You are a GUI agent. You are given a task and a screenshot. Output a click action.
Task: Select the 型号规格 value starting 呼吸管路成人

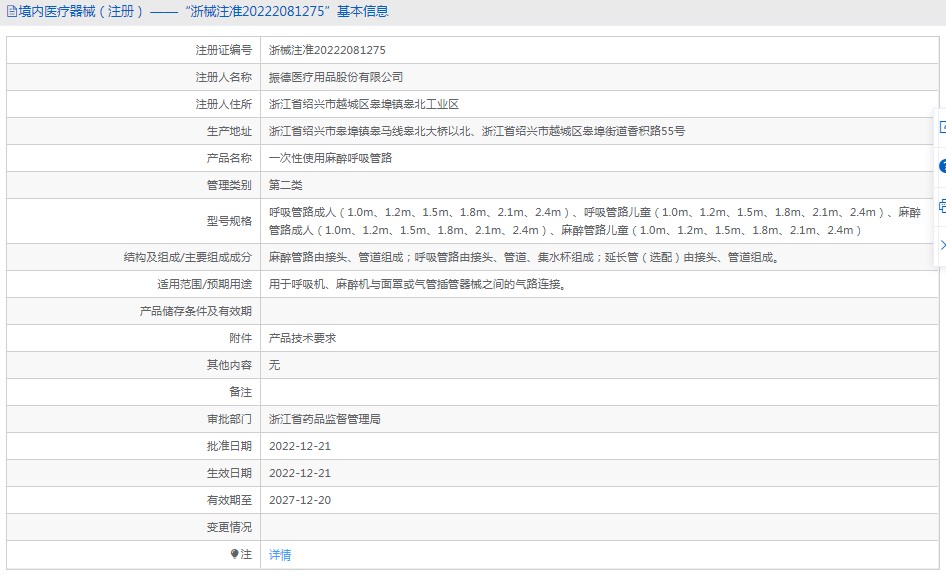(x=595, y=221)
